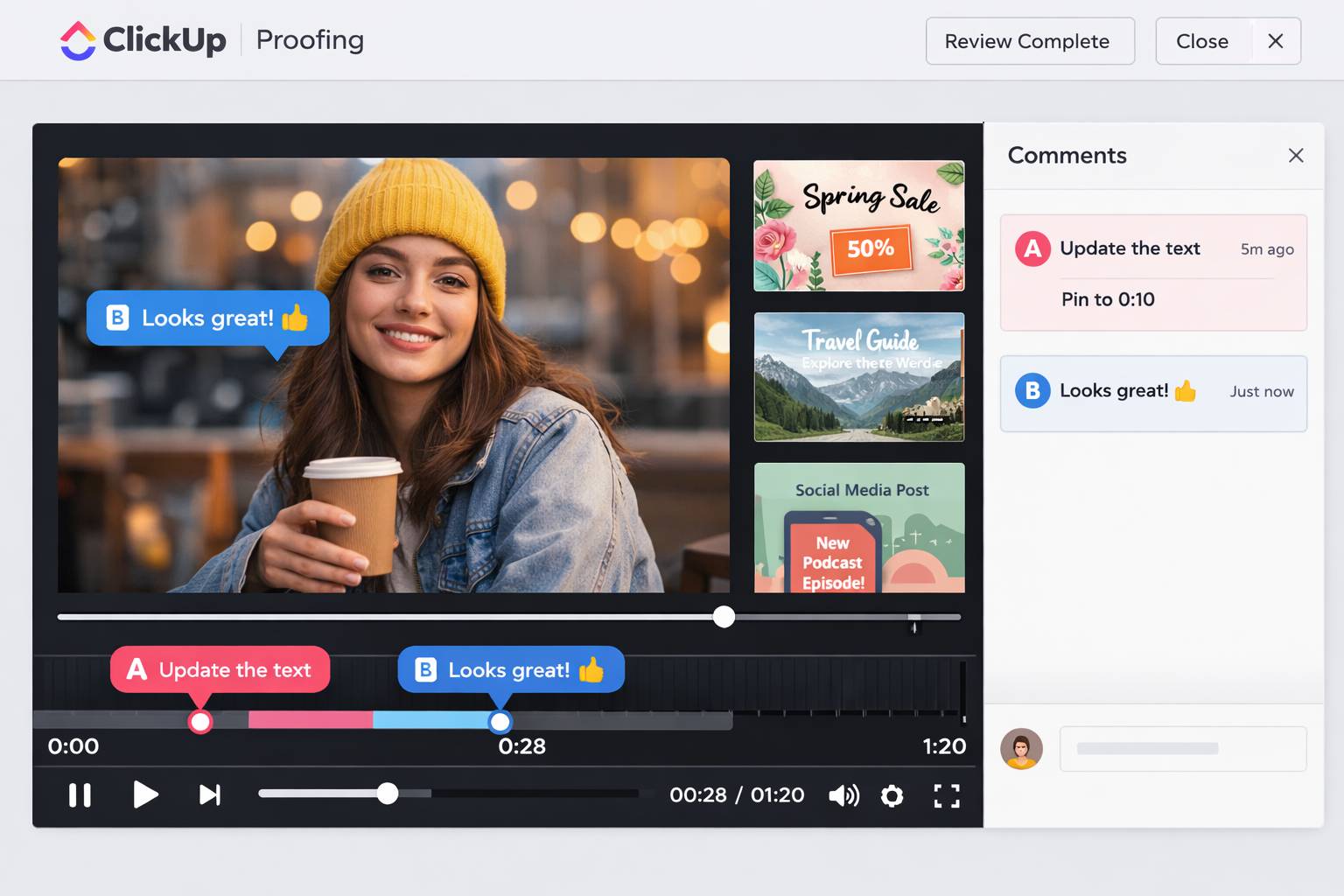Click the ClickUp logo
Image resolution: width=1344 pixels, height=896 pixels.
(x=143, y=40)
